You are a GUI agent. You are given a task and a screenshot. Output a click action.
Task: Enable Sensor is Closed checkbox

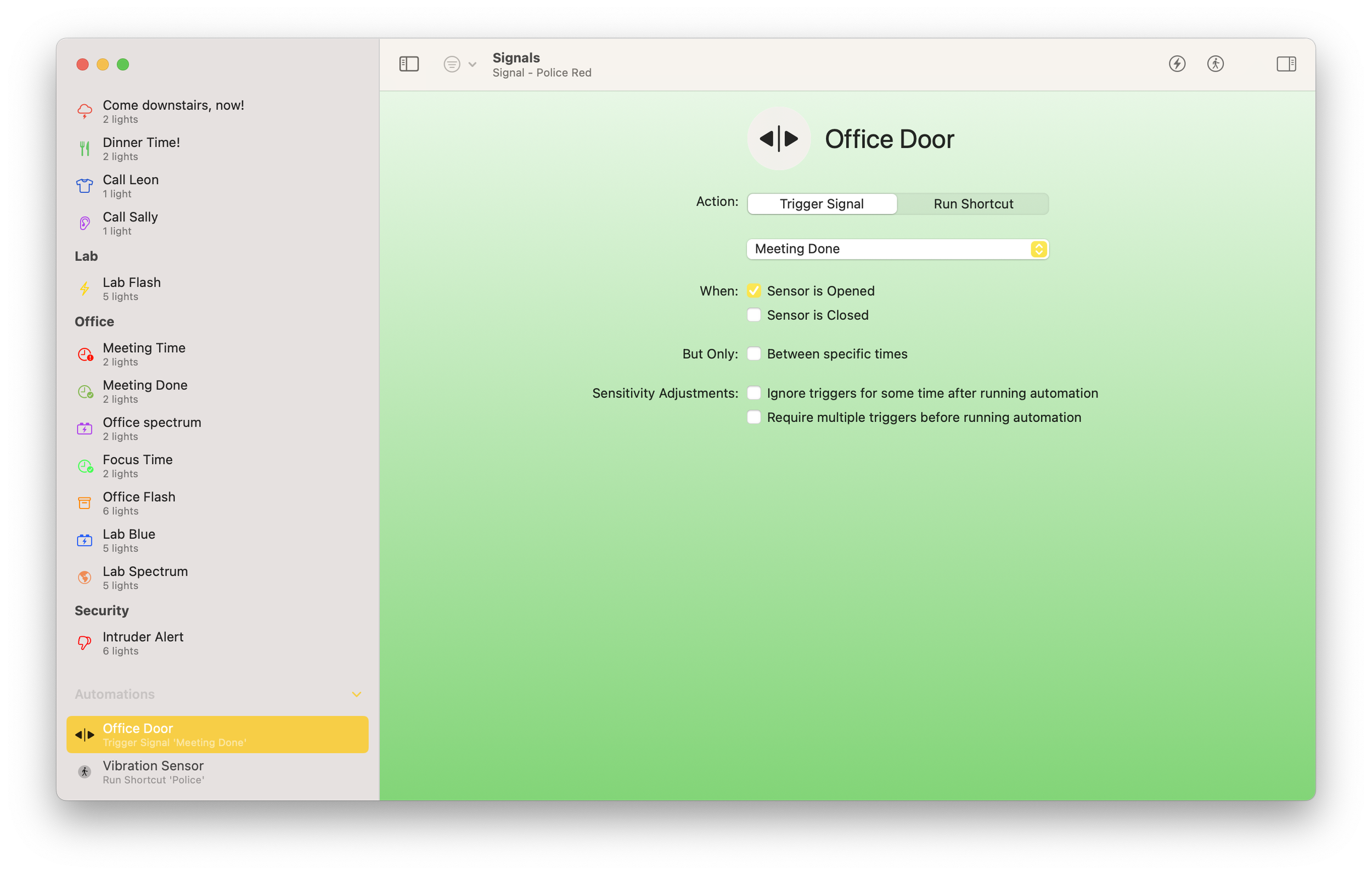[x=754, y=315]
